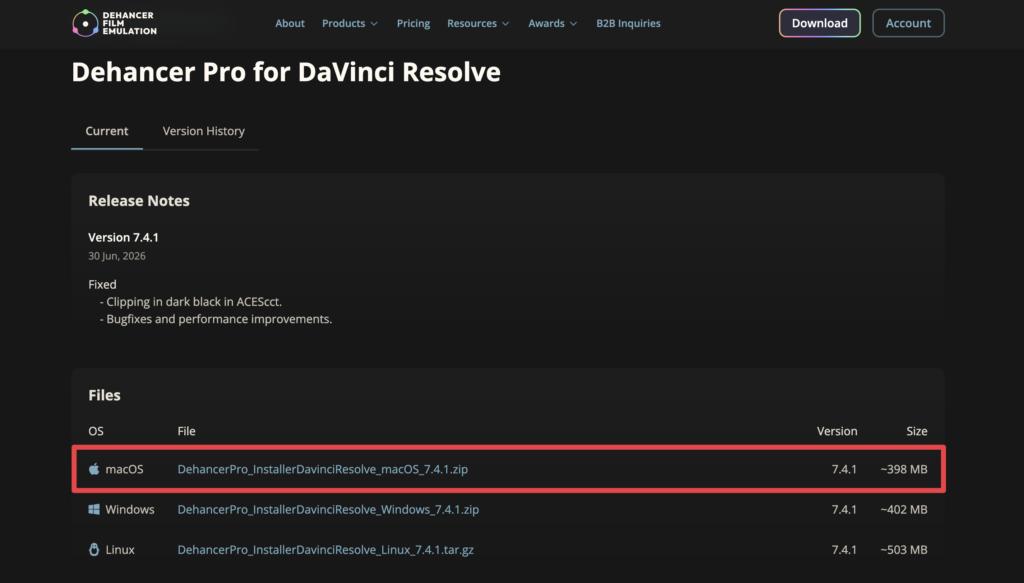Expand the Awards dropdown menu

pyautogui.click(x=552, y=24)
